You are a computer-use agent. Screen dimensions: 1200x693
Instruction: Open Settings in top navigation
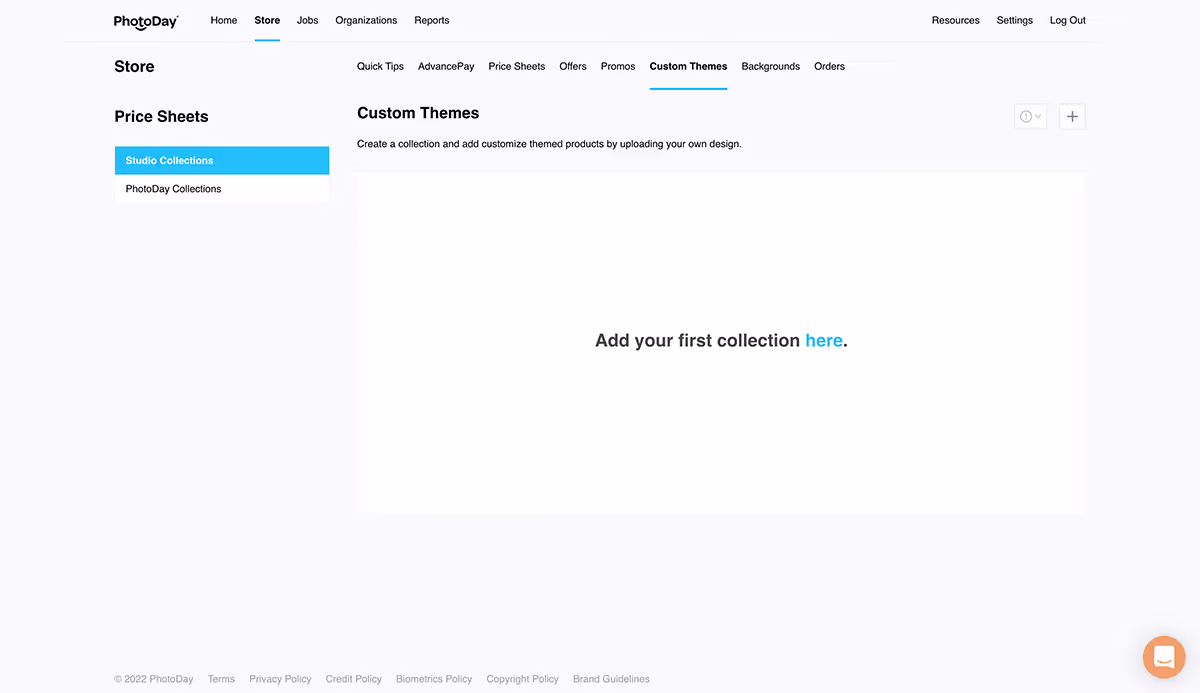(1015, 20)
